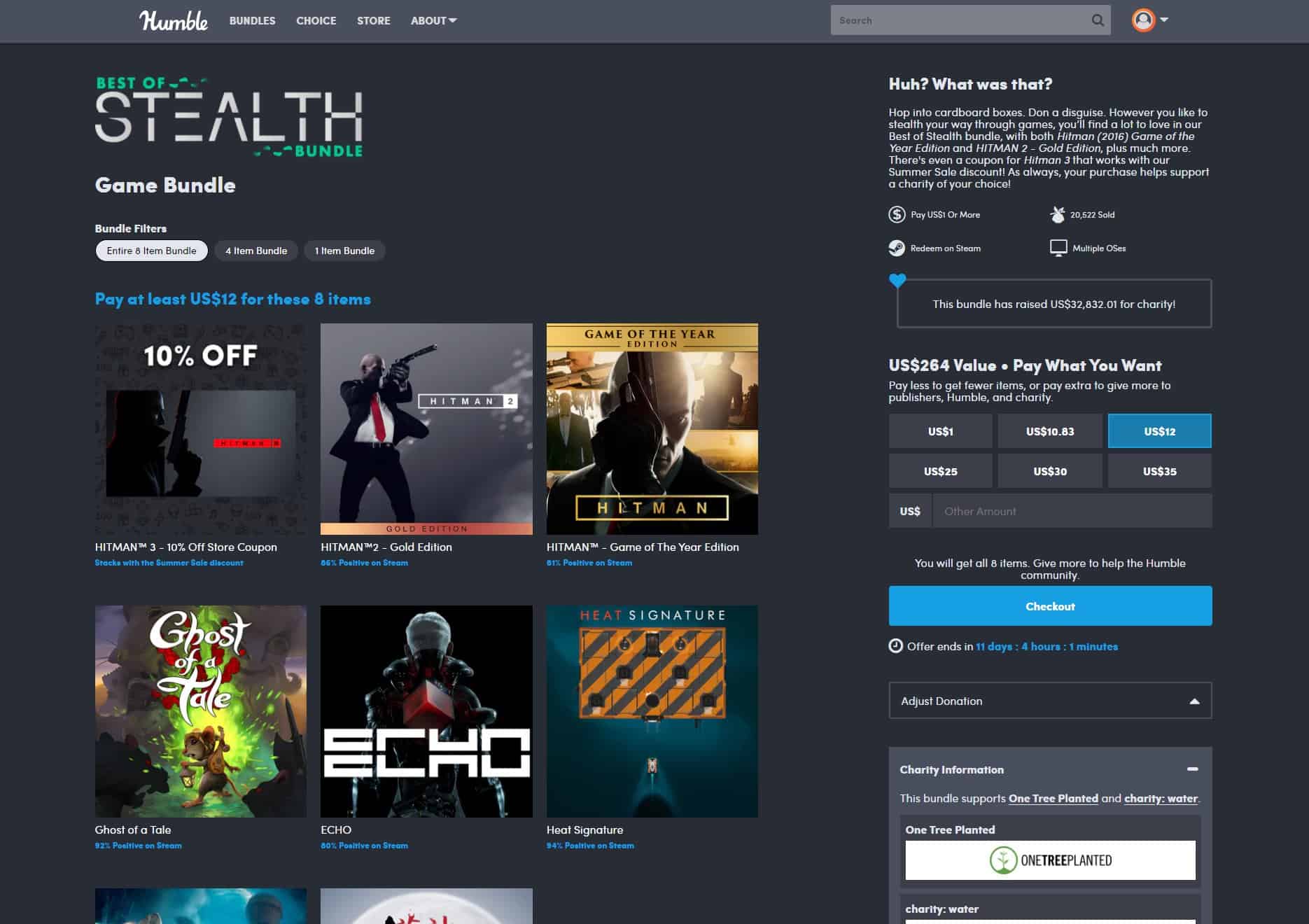Image resolution: width=1309 pixels, height=924 pixels.
Task: Click the One Tree Planted logo
Action: (1050, 860)
